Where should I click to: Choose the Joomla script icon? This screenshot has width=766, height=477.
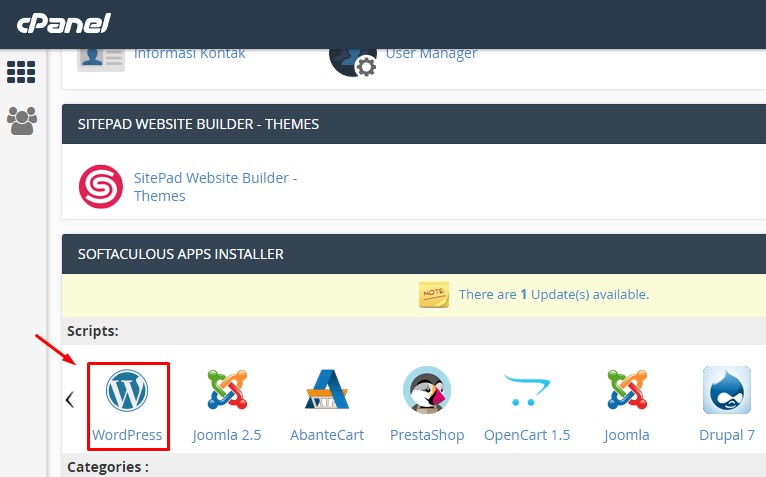pos(627,390)
